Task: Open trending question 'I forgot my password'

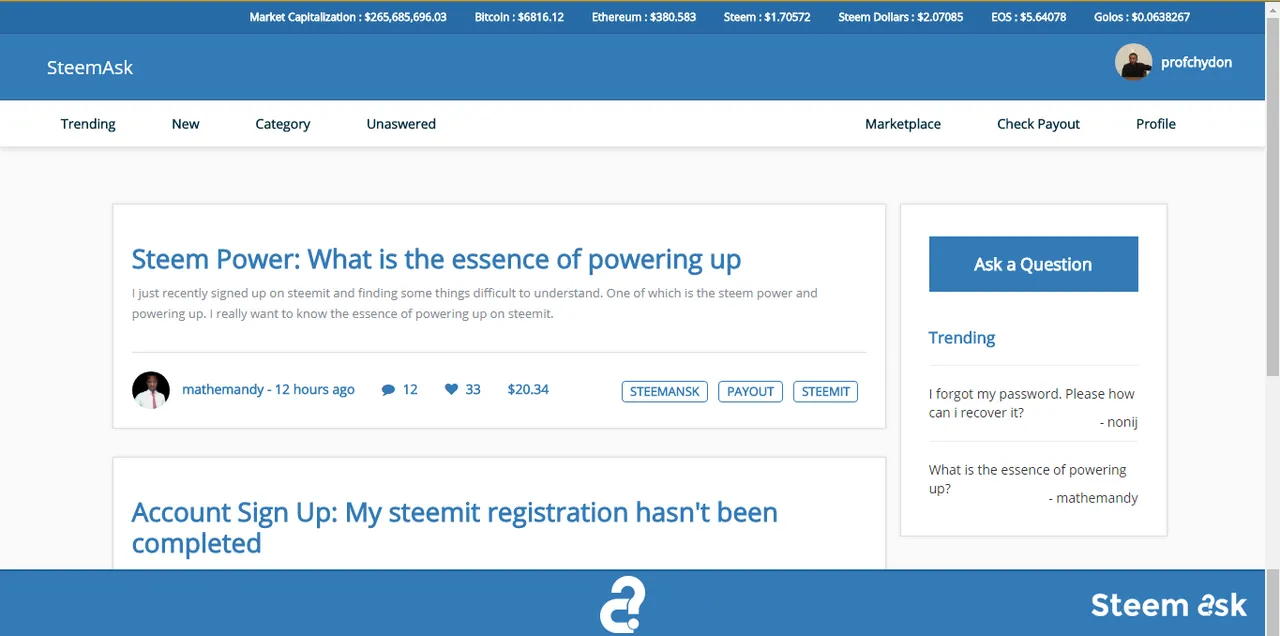Action: [x=1031, y=403]
